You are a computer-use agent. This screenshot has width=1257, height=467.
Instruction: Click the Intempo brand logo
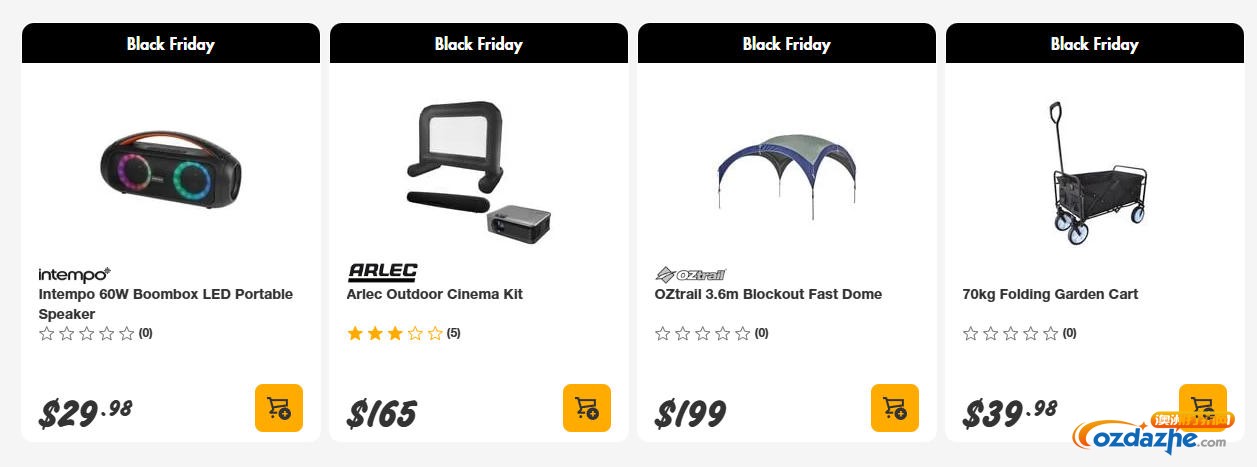click(x=74, y=274)
